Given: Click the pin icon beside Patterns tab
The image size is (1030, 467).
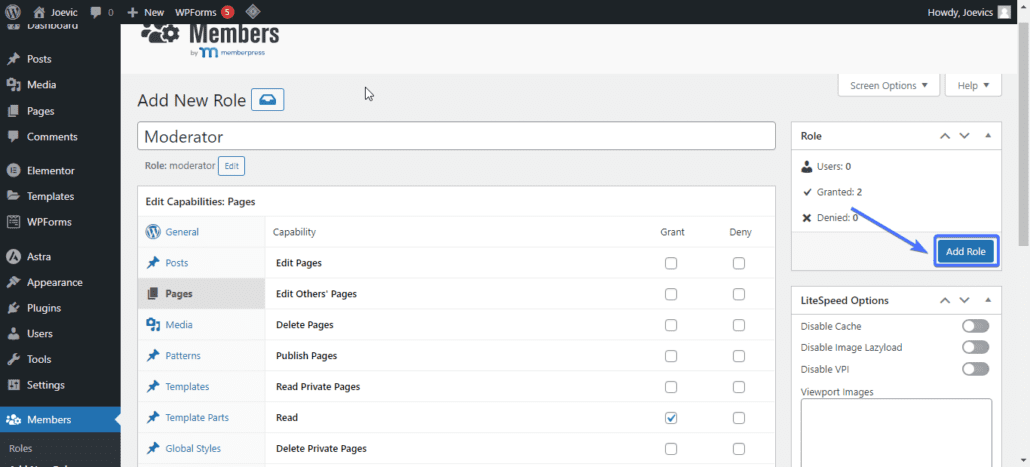Looking at the screenshot, I should coord(153,355).
